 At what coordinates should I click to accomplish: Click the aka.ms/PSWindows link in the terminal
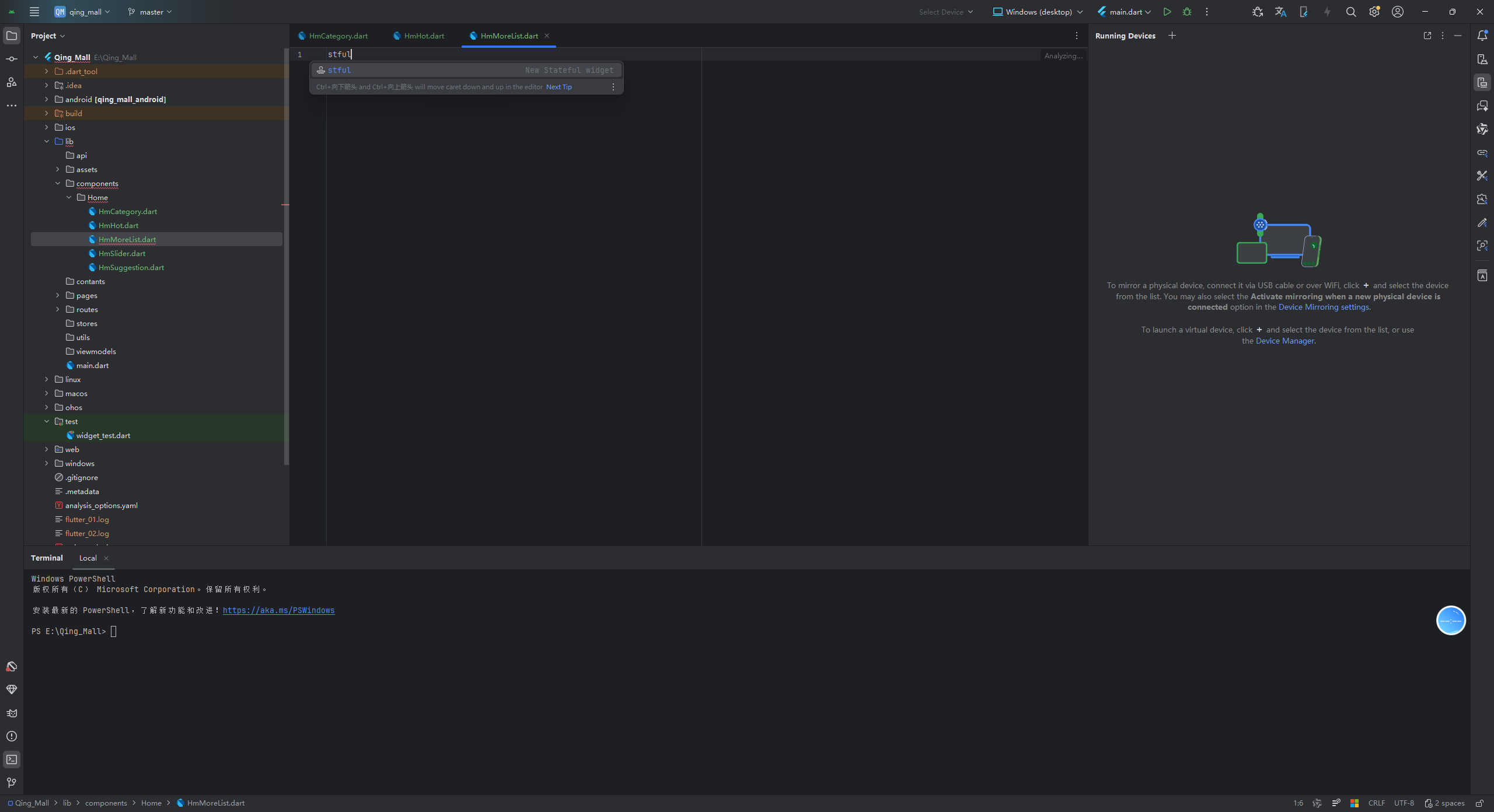point(278,610)
